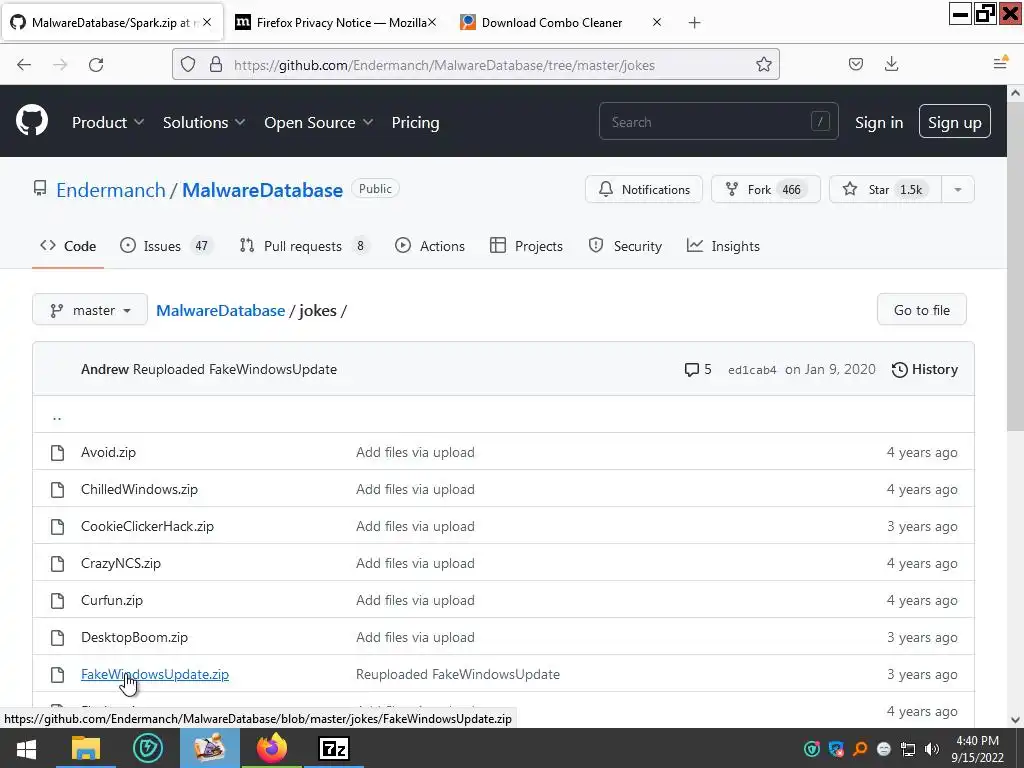Click the shield tracking protection icon
The width and height of the screenshot is (1024, 768).
click(188, 64)
